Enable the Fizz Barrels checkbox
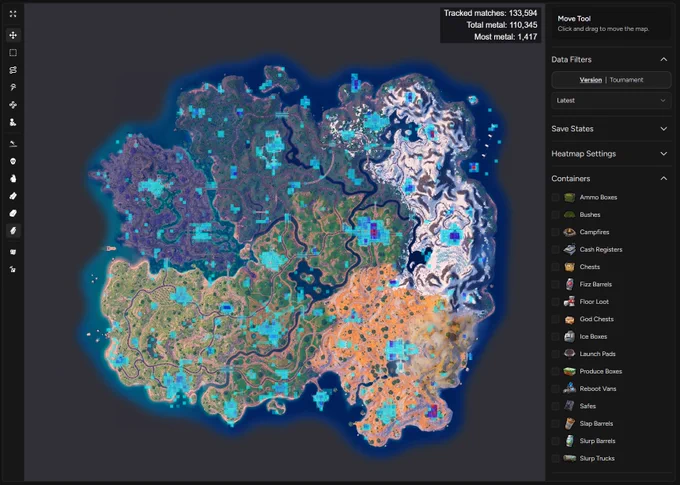680x485 pixels. [555, 284]
